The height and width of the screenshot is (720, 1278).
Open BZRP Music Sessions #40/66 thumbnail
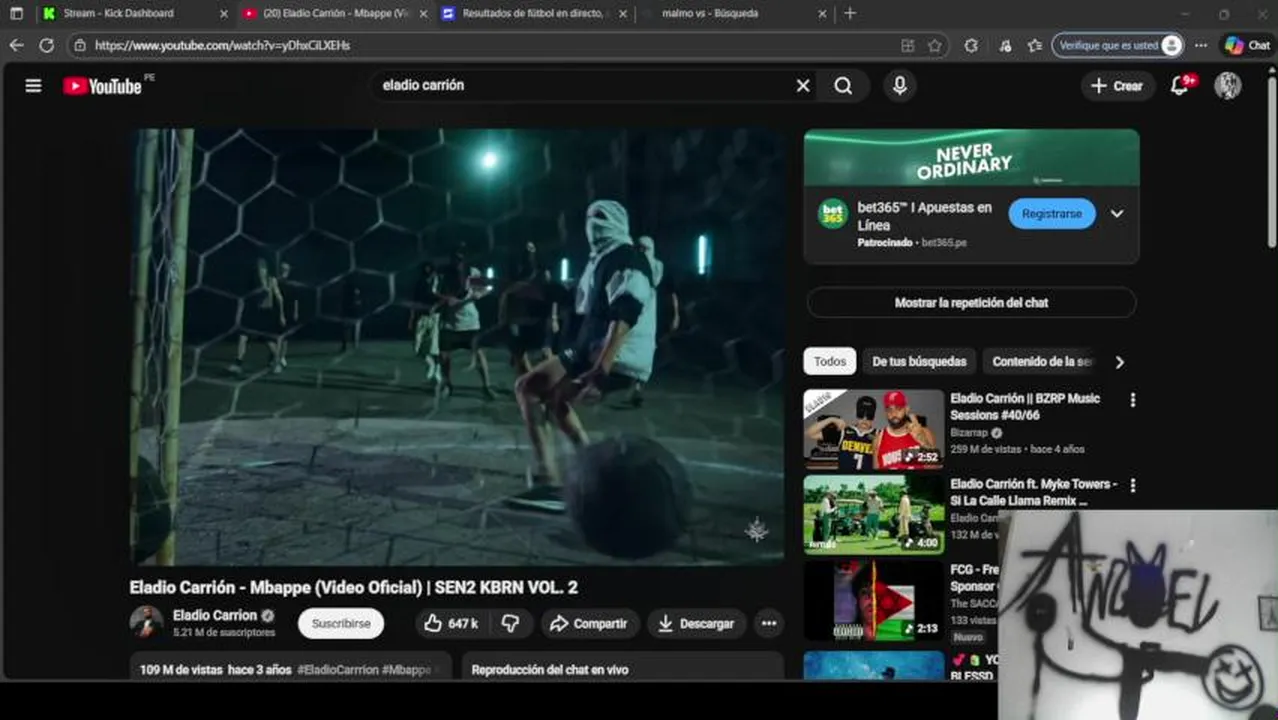pos(873,429)
